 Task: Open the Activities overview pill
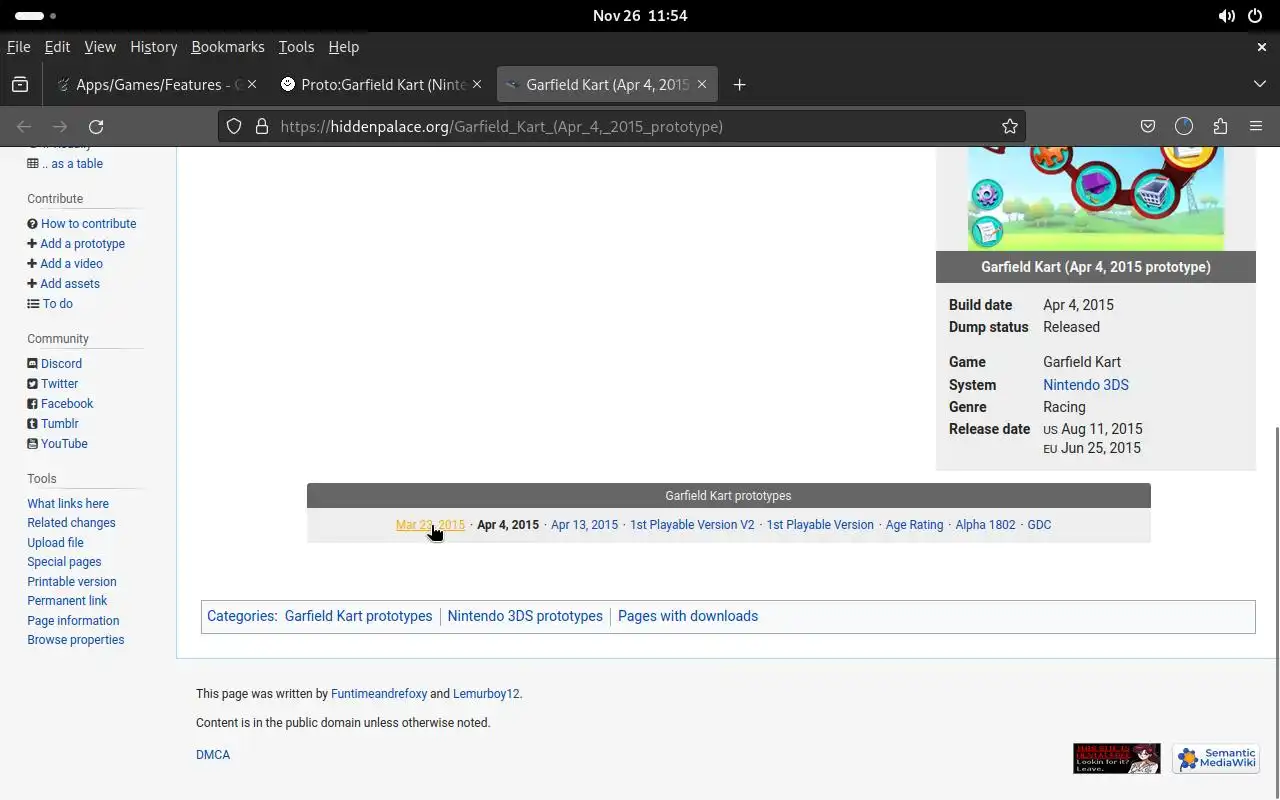(x=36, y=16)
